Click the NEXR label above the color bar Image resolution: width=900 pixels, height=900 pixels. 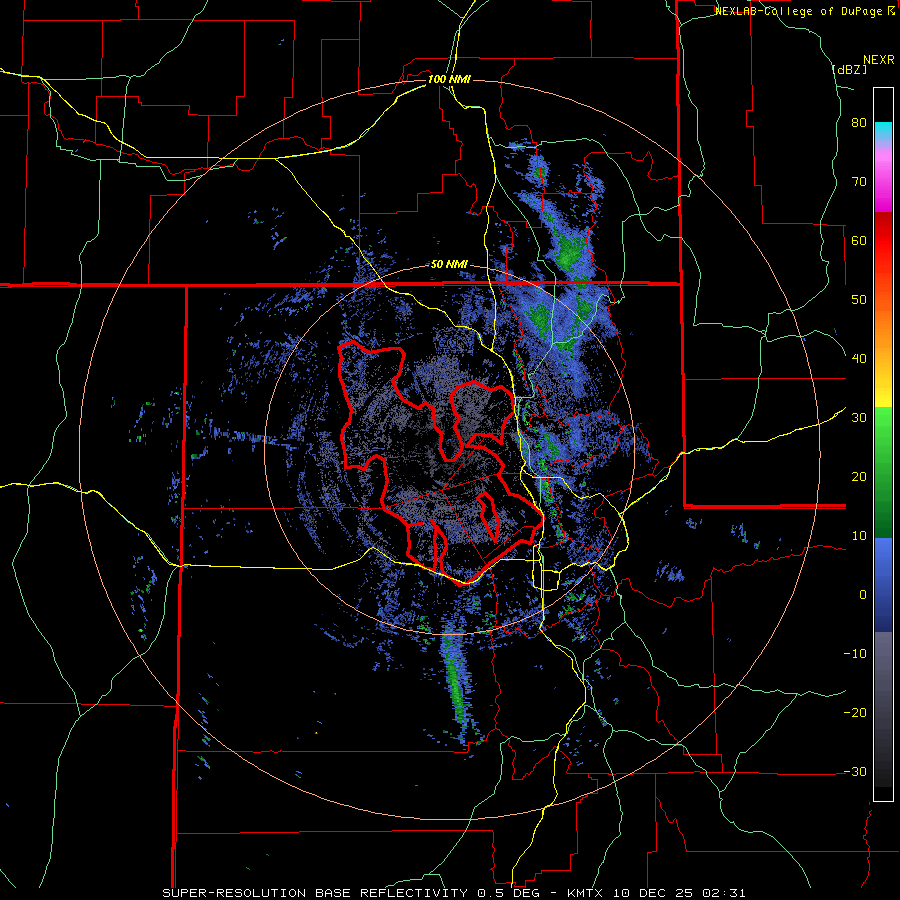pos(879,60)
